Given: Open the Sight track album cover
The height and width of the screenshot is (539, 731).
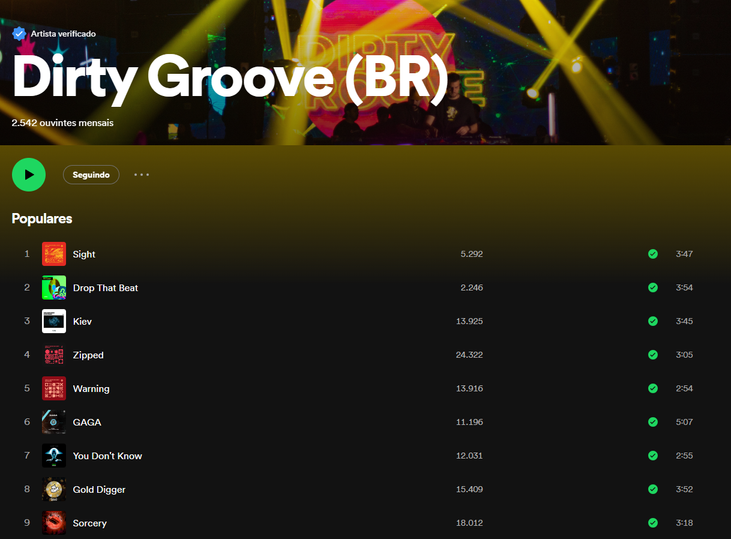Looking at the screenshot, I should point(54,254).
